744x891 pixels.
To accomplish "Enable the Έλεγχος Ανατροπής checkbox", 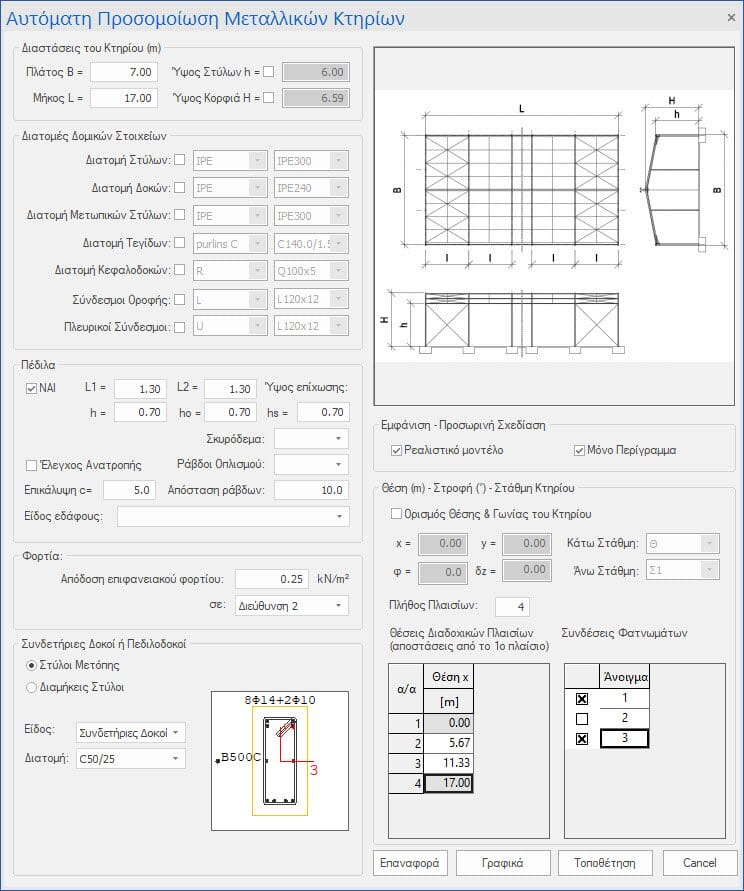I will tap(32, 465).
